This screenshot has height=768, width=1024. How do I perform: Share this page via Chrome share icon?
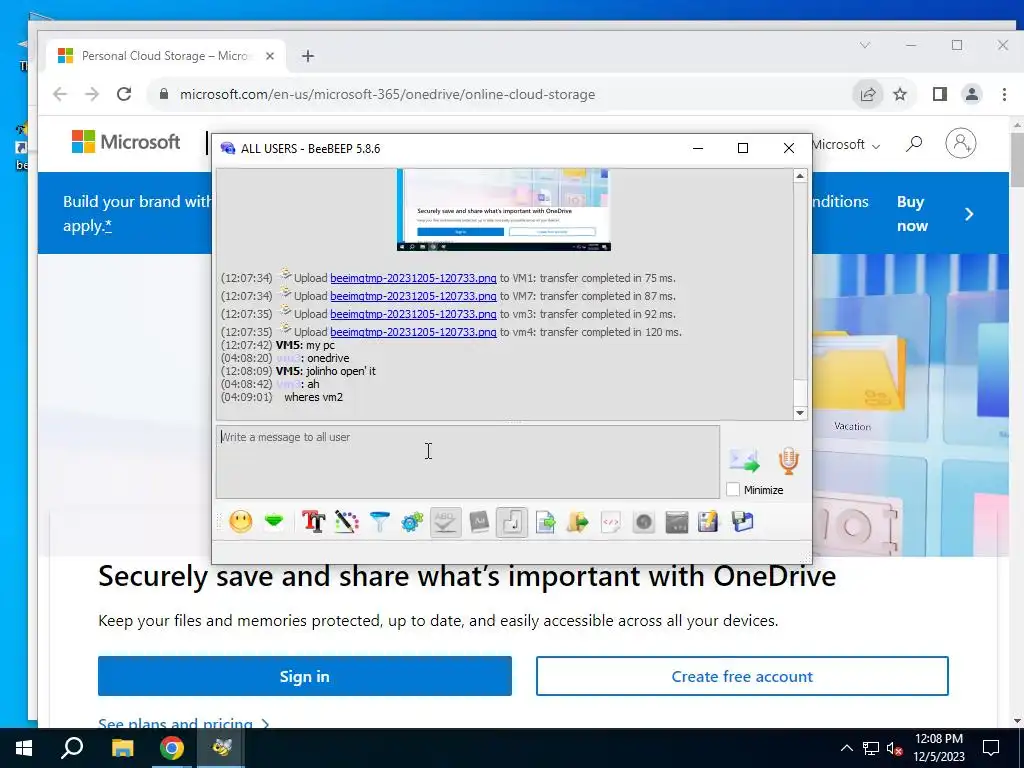pyautogui.click(x=867, y=94)
